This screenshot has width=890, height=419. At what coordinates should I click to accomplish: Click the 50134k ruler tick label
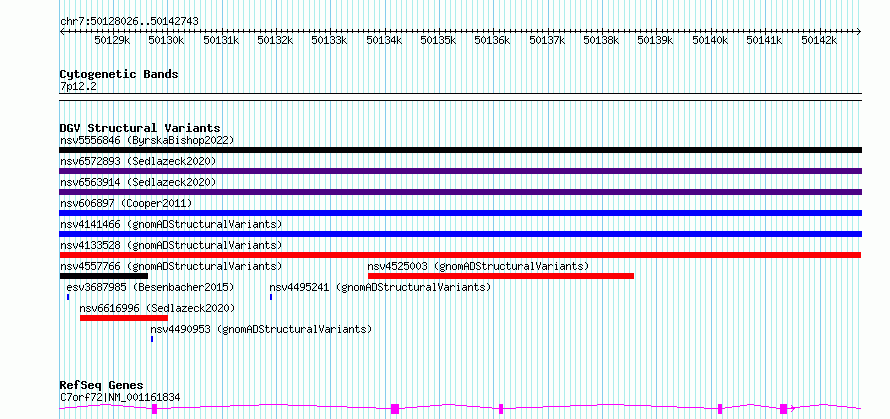tap(384, 40)
